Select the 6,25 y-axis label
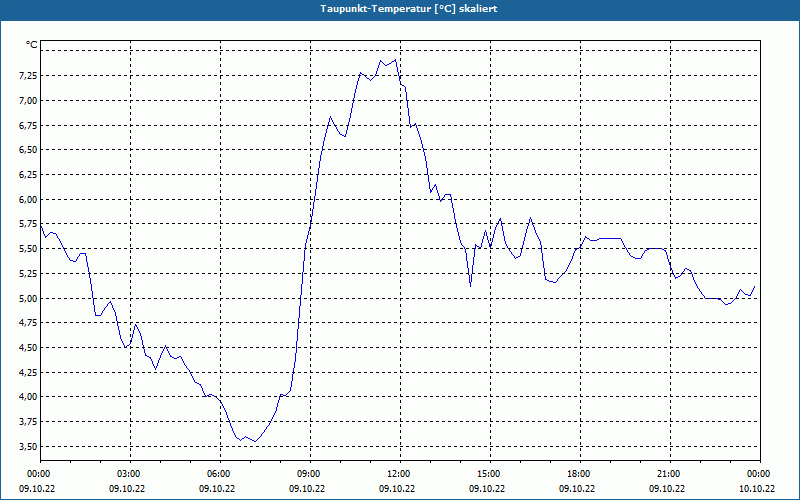 tap(28, 174)
